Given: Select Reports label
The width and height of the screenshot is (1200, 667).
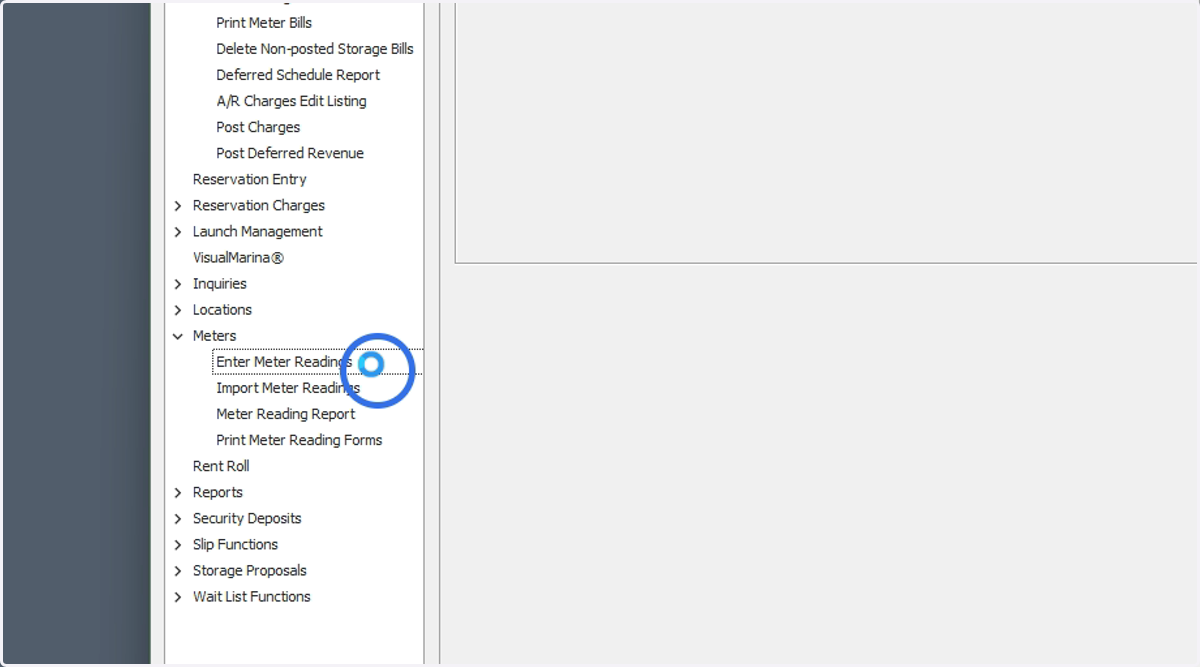Looking at the screenshot, I should pos(217,491).
